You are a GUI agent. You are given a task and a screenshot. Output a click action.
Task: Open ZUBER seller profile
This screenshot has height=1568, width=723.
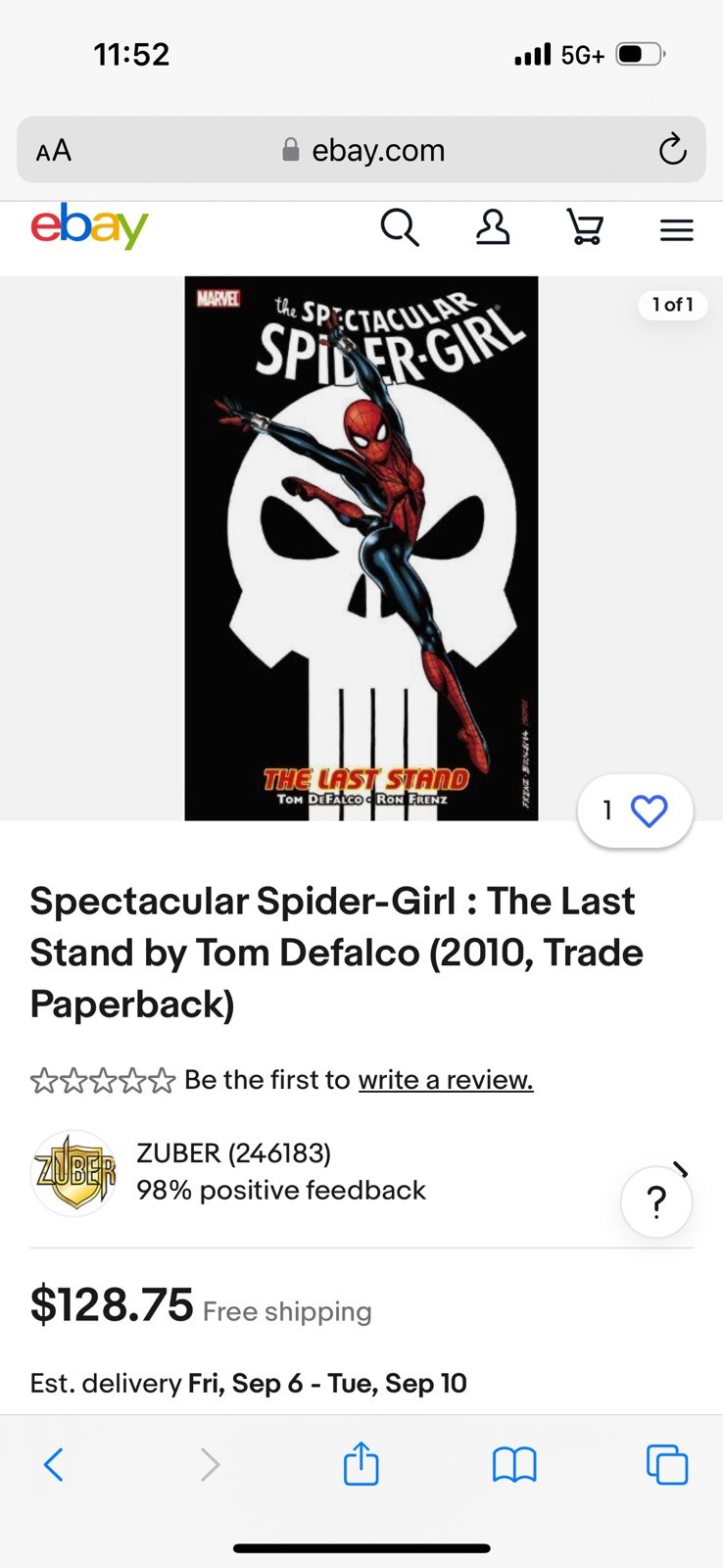pyautogui.click(x=234, y=1153)
